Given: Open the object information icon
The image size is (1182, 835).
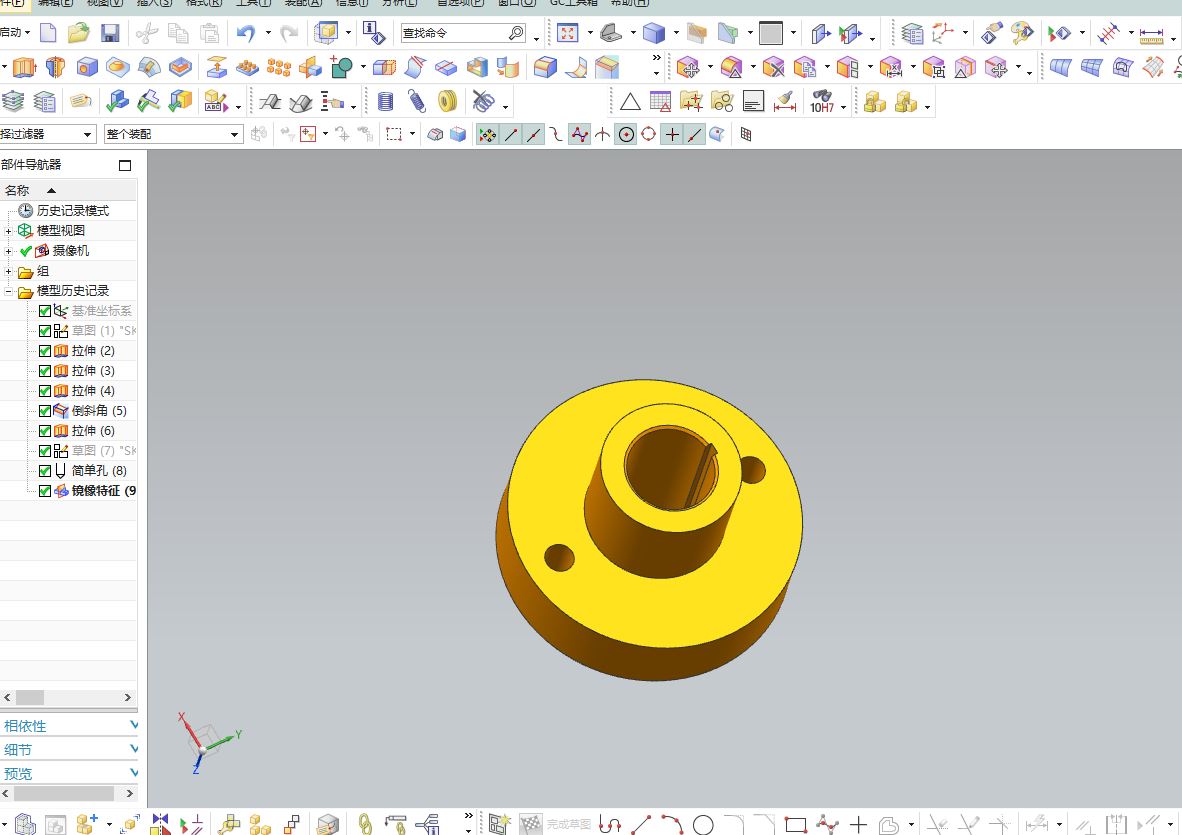Looking at the screenshot, I should click(x=374, y=32).
